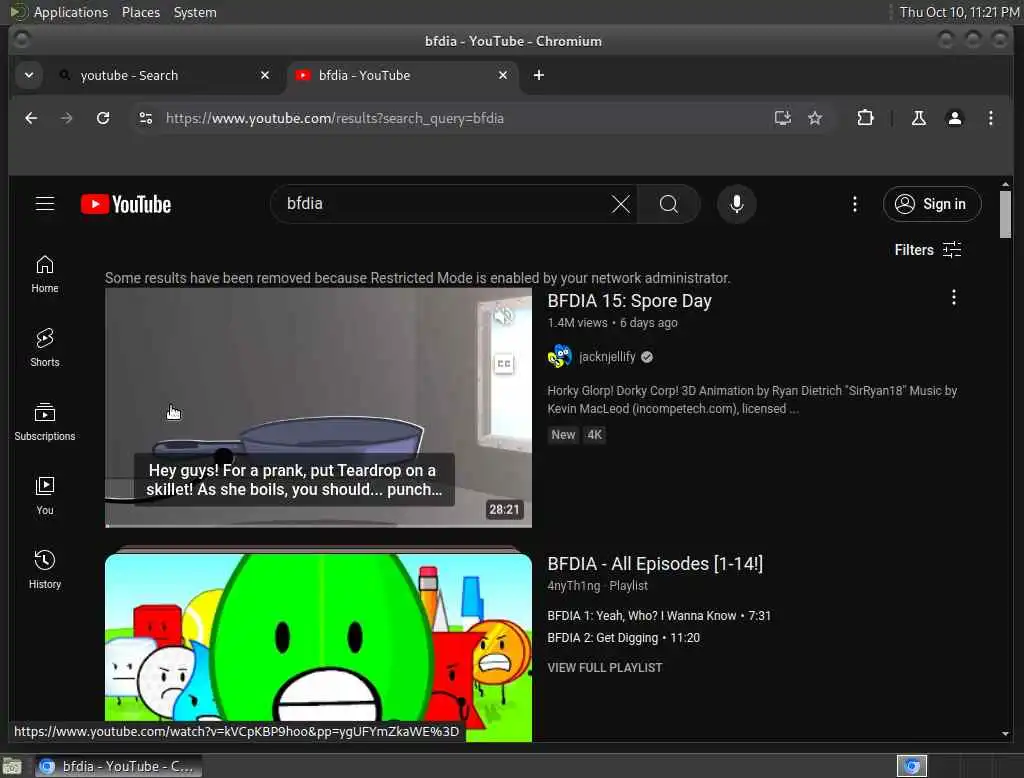This screenshot has width=1024, height=778.
Task: Click into the YouTube search field
Action: point(444,204)
